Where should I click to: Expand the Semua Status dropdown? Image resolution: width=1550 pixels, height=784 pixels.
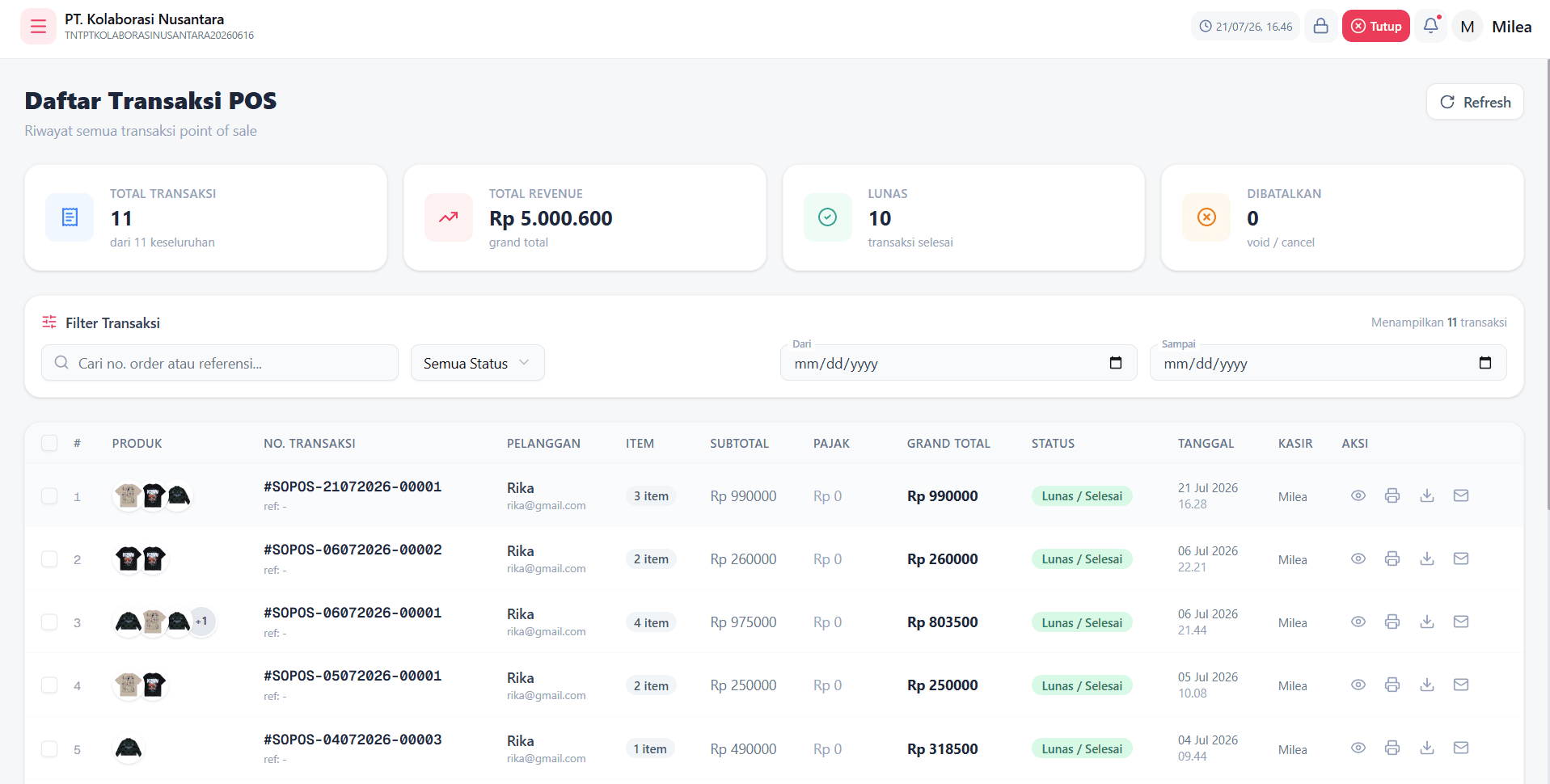[478, 363]
